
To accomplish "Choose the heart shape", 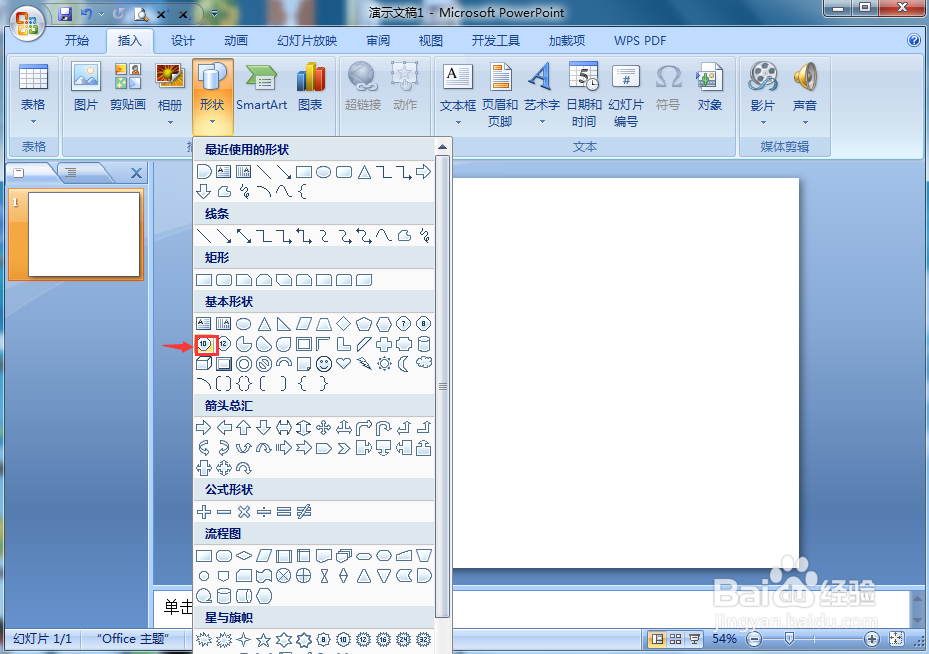I will pyautogui.click(x=344, y=363).
